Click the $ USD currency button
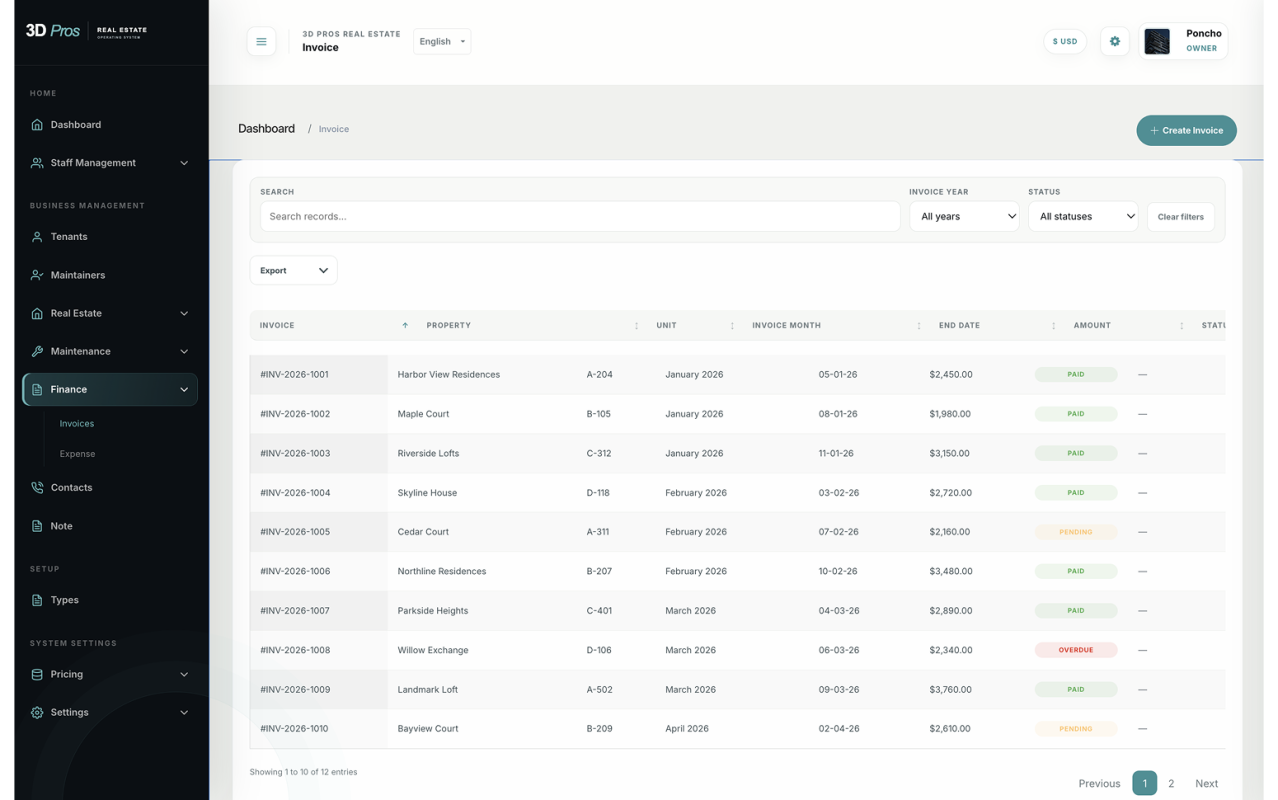Viewport: 1278px width, 800px height. [x=1065, y=41]
